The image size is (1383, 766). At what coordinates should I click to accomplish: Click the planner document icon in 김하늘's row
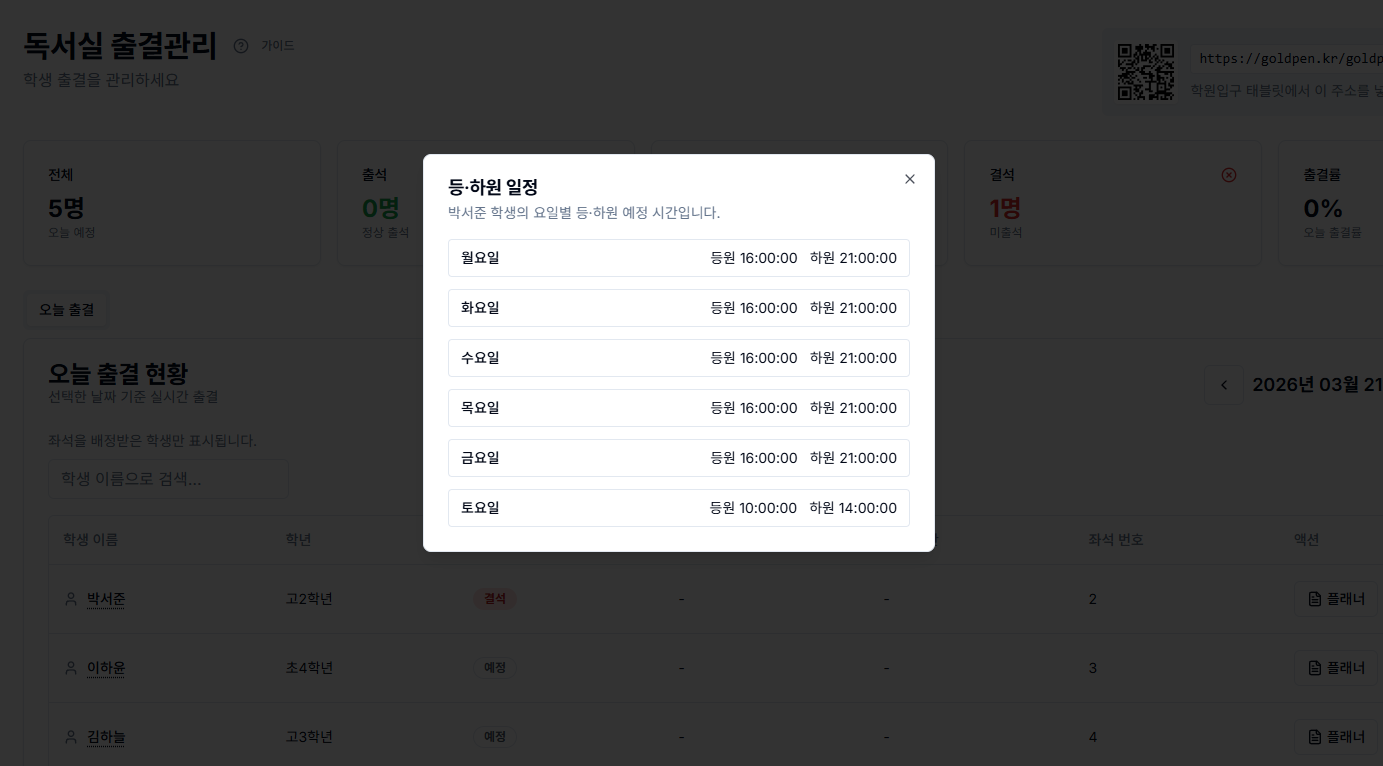[1315, 737]
